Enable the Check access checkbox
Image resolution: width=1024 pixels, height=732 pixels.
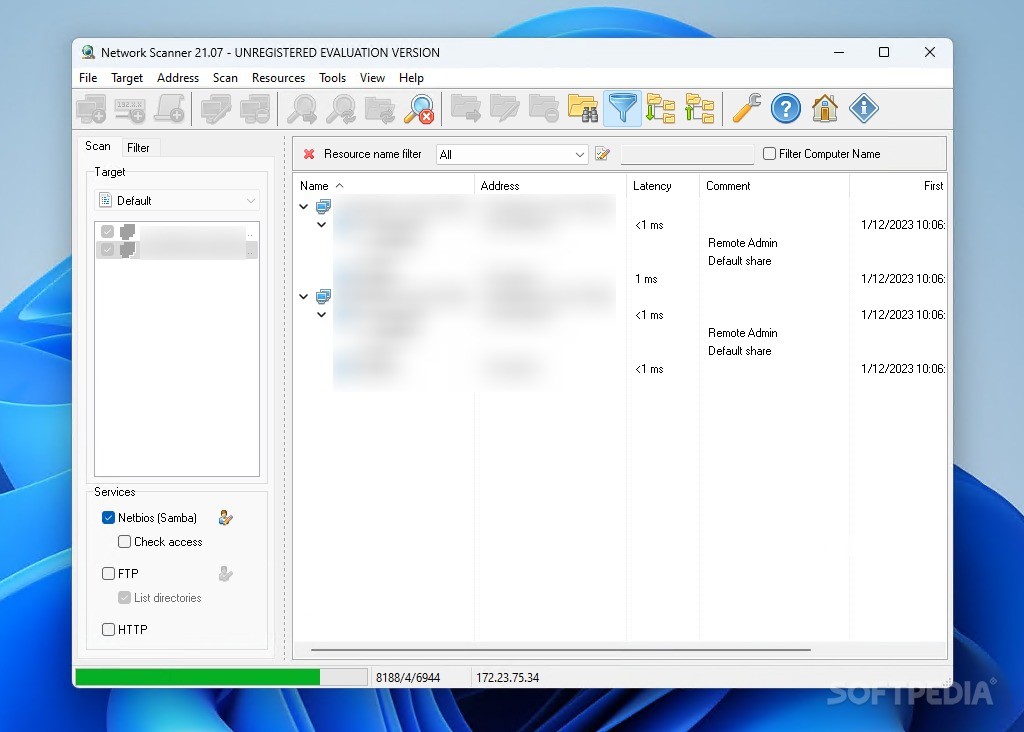point(124,541)
